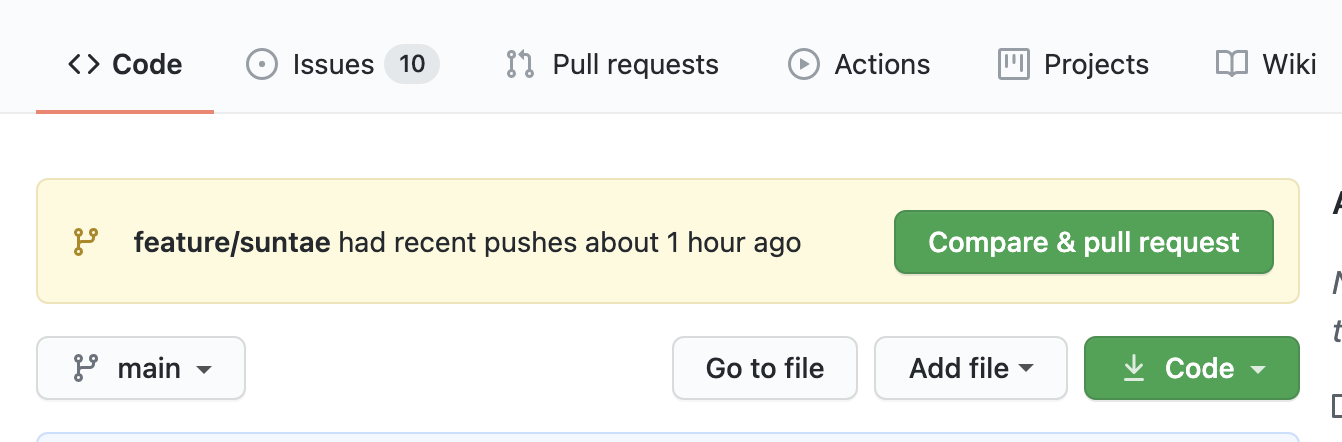The image size is (1342, 442).
Task: Click the download icon on Code button
Action: point(1133,368)
